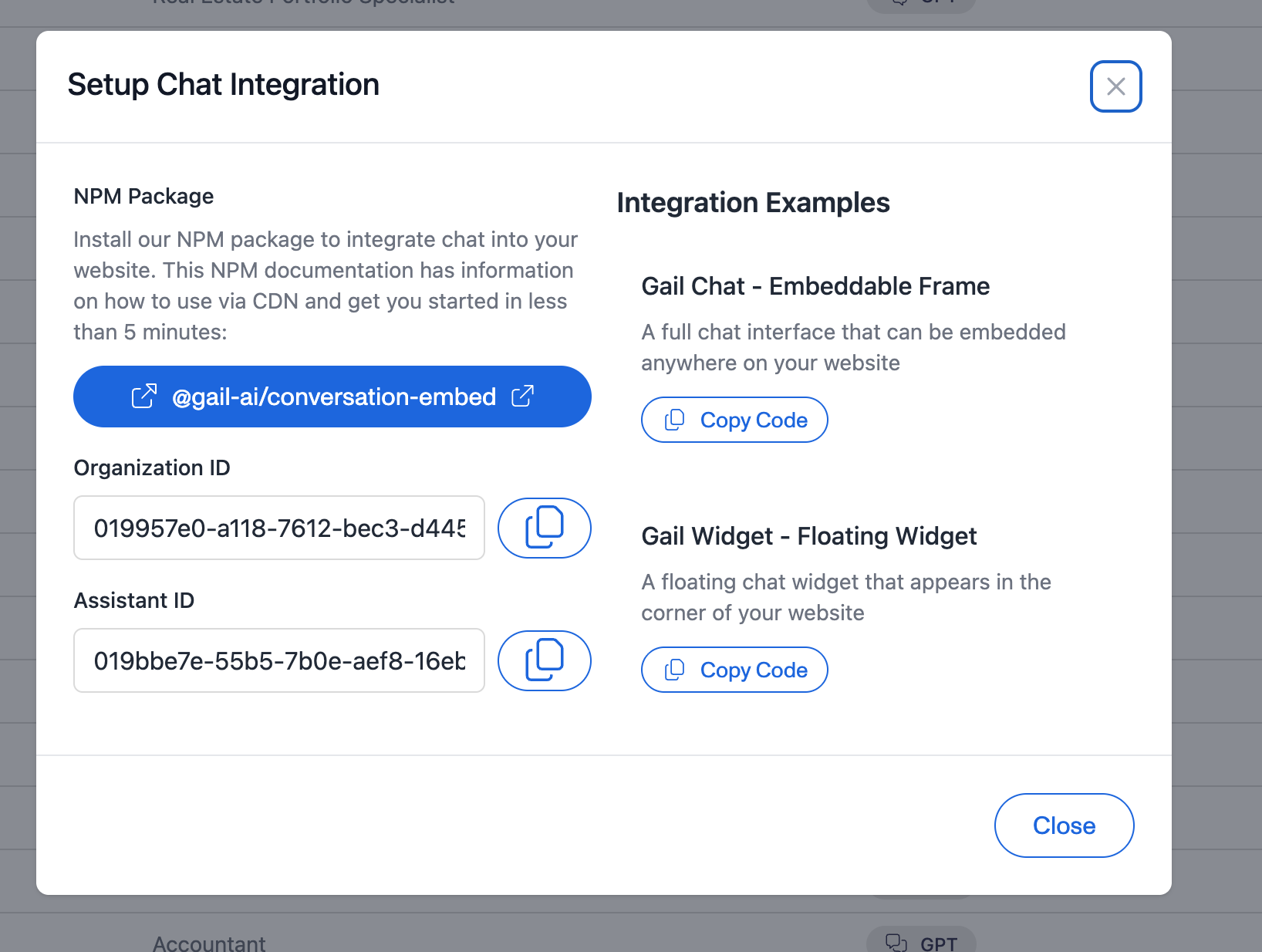Screen dimensions: 1262x952
Task: Click the GPT chat bubble icon near Accountant
Action: click(x=897, y=941)
